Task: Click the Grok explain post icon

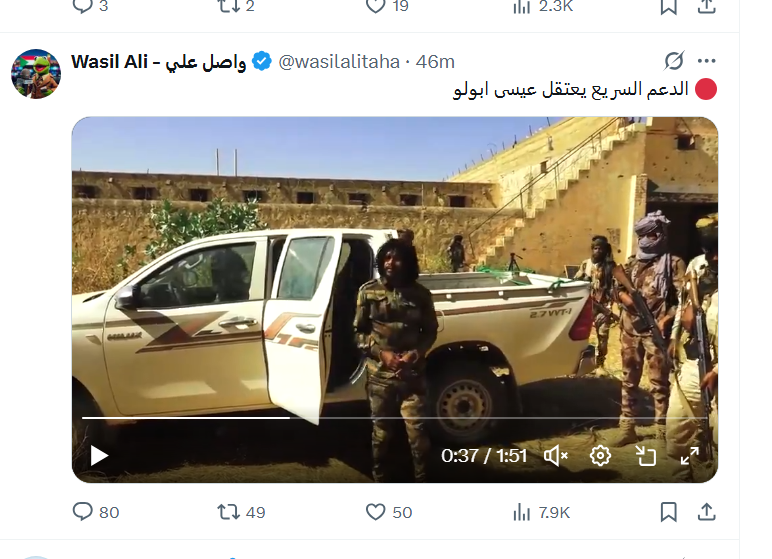Action: [x=674, y=61]
